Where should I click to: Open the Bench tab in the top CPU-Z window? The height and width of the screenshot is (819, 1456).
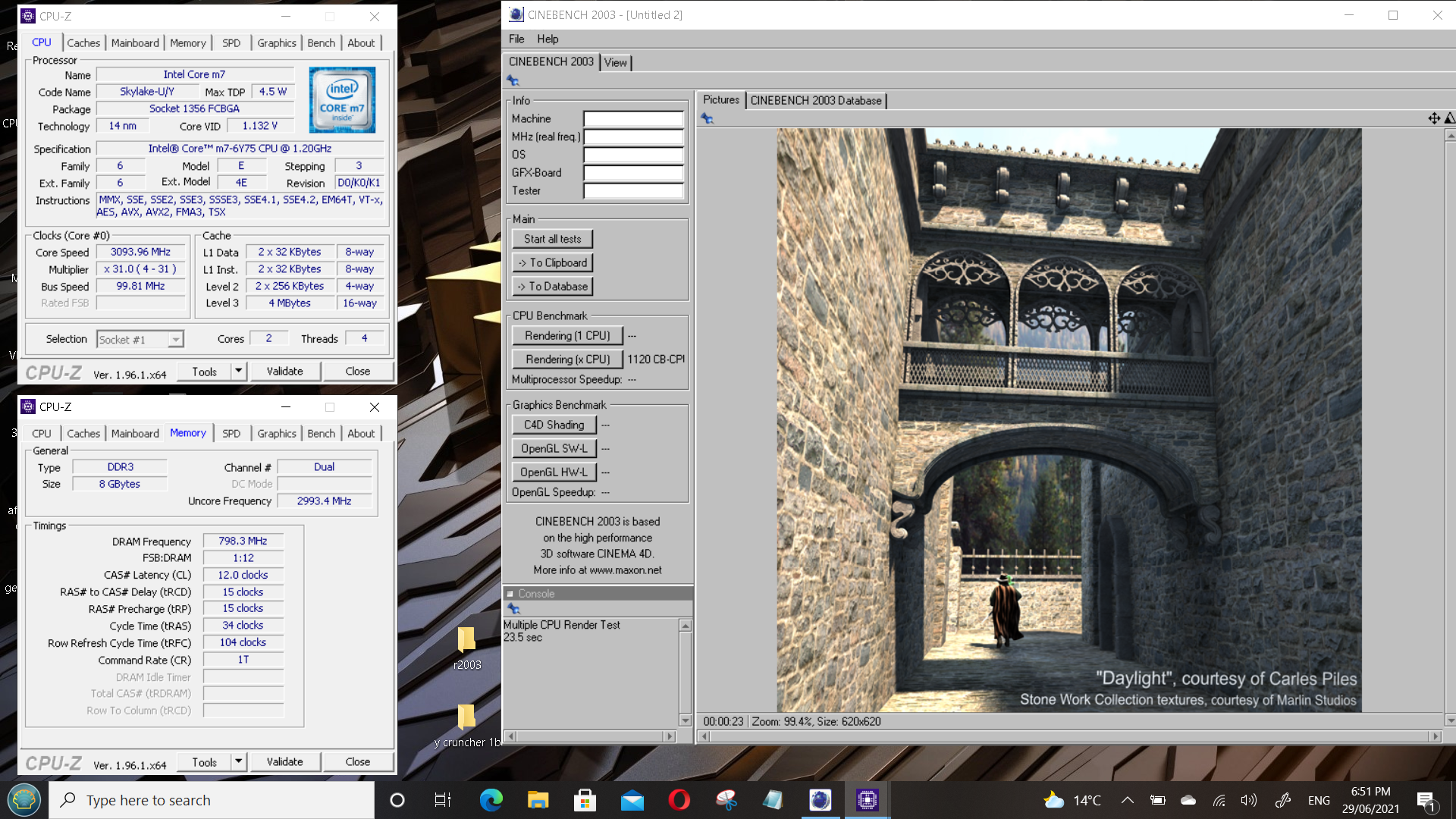[321, 43]
